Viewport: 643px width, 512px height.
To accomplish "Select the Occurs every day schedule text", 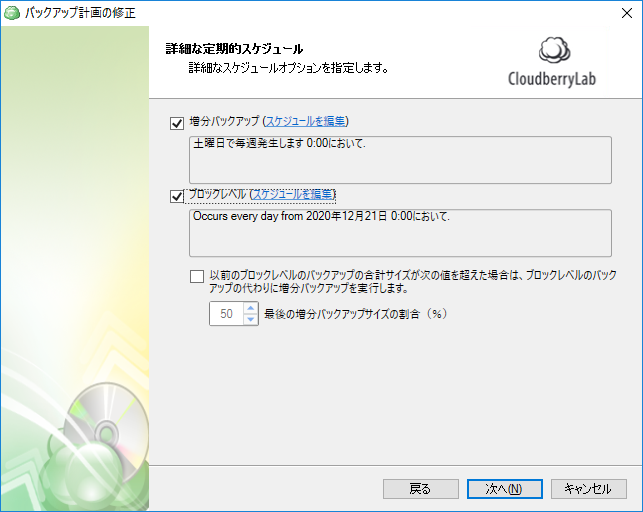I will click(x=321, y=216).
